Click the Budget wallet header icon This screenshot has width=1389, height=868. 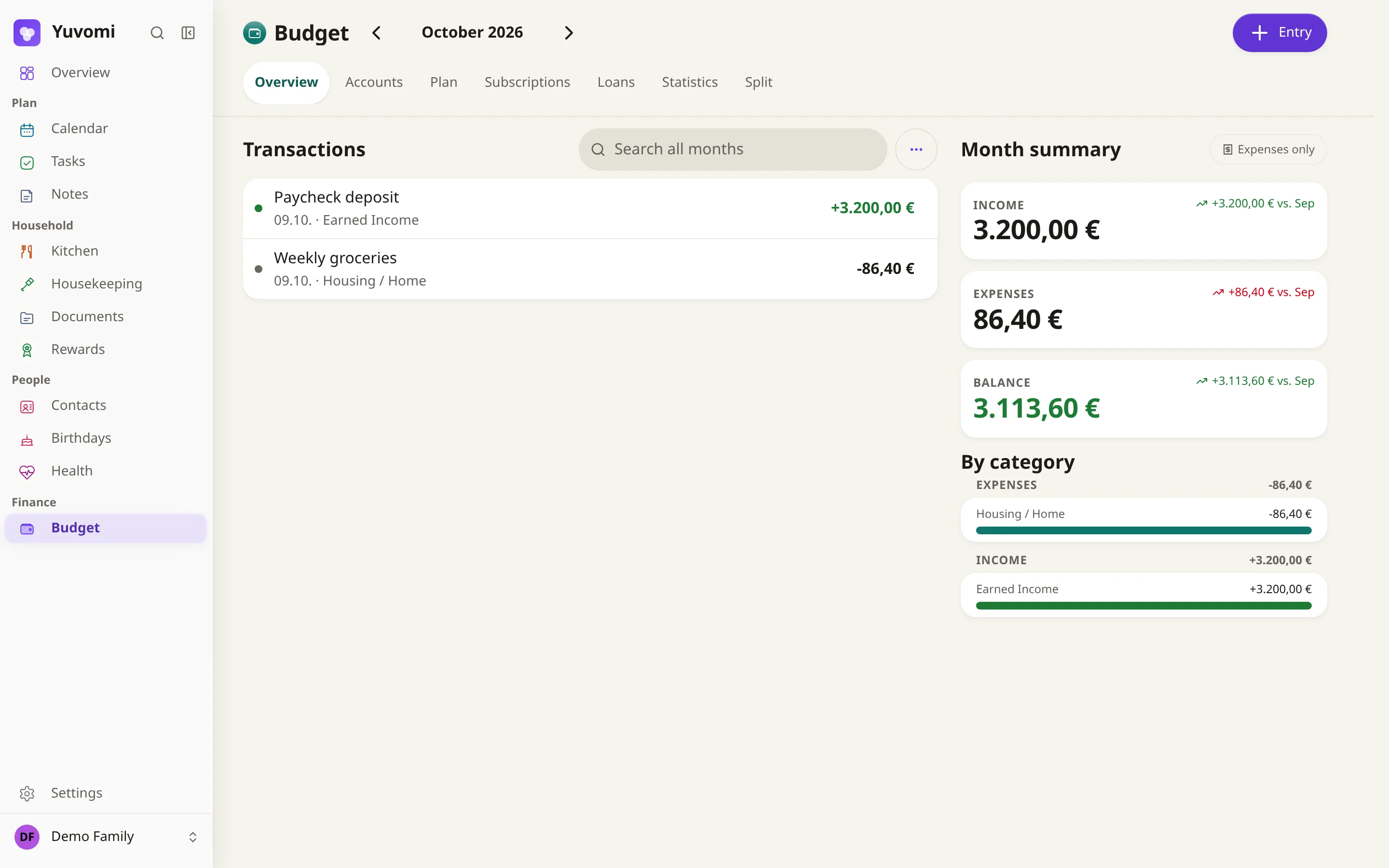click(254, 33)
